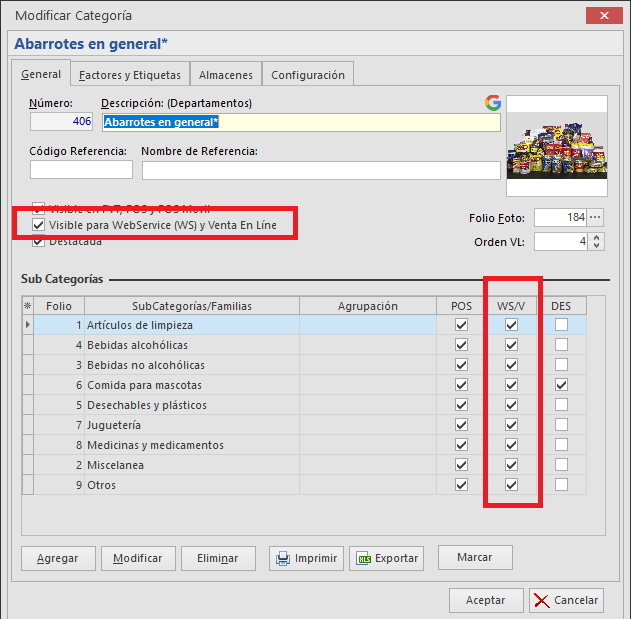Click the Código Referencia input field

tap(81, 170)
